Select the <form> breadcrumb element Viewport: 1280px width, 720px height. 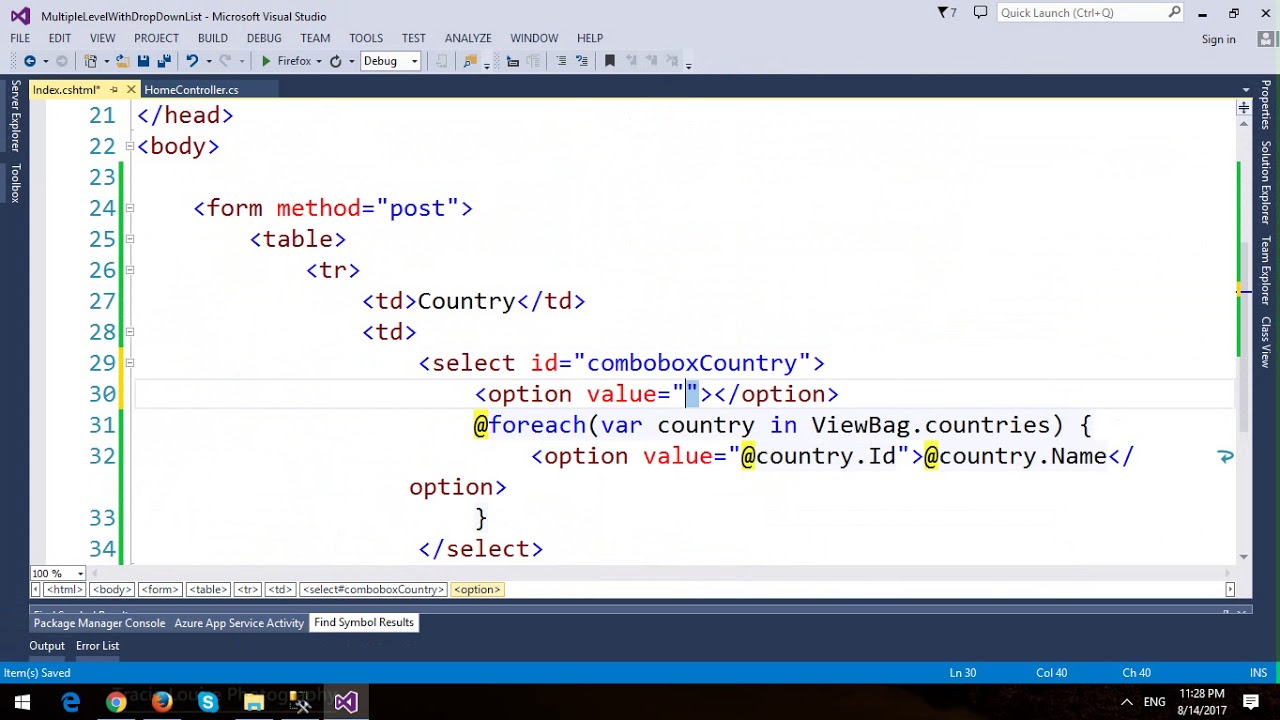click(x=159, y=590)
